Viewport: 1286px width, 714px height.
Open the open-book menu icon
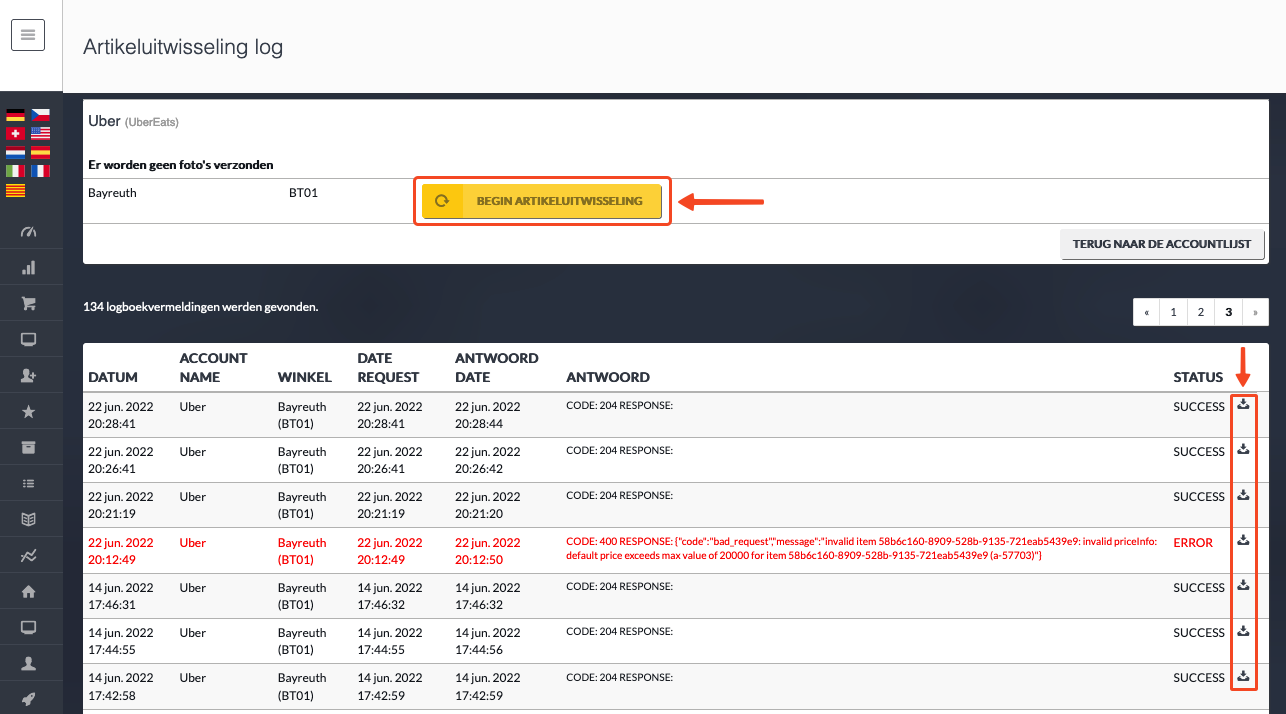tap(28, 519)
